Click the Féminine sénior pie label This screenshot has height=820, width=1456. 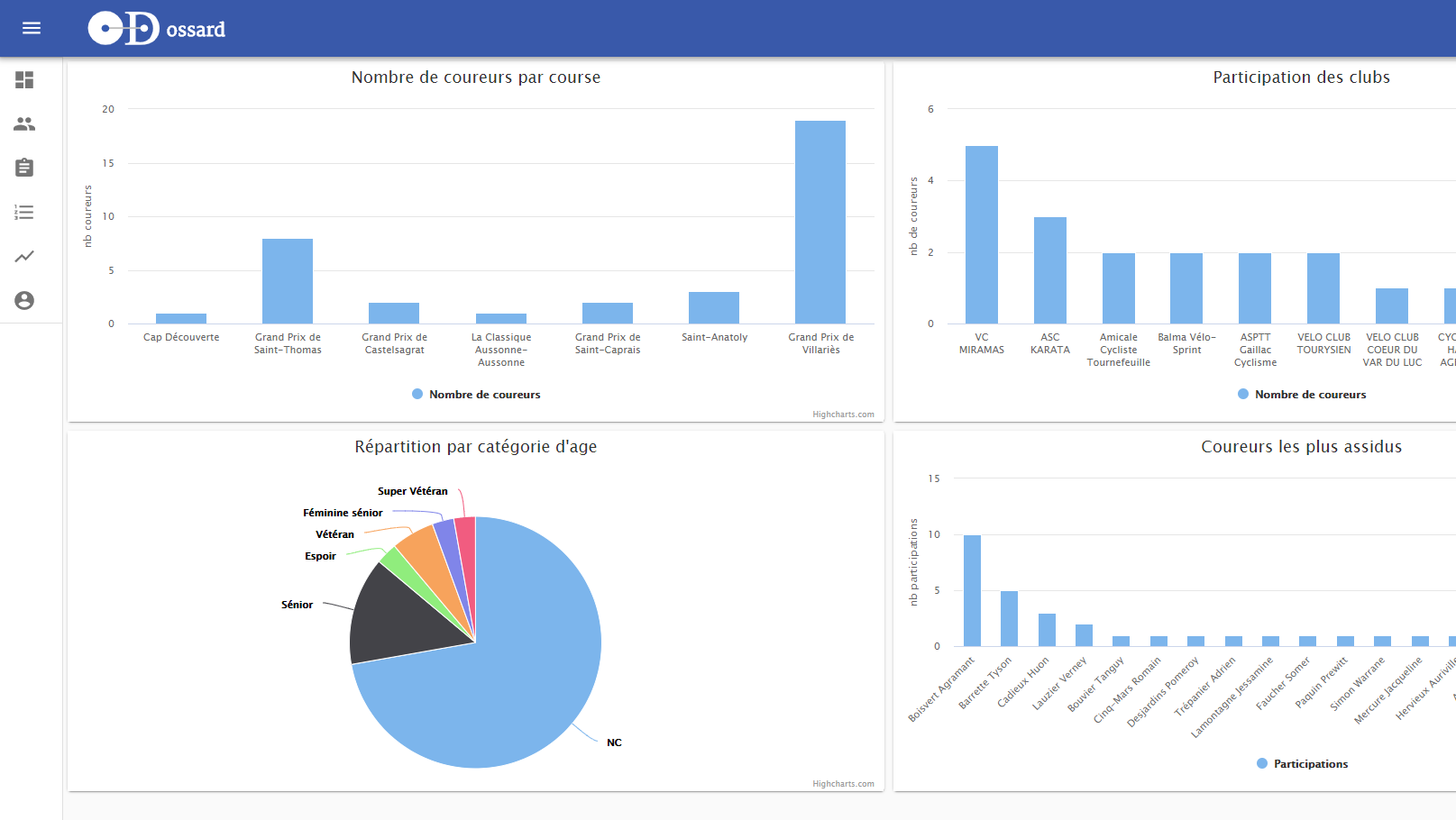pyautogui.click(x=343, y=513)
